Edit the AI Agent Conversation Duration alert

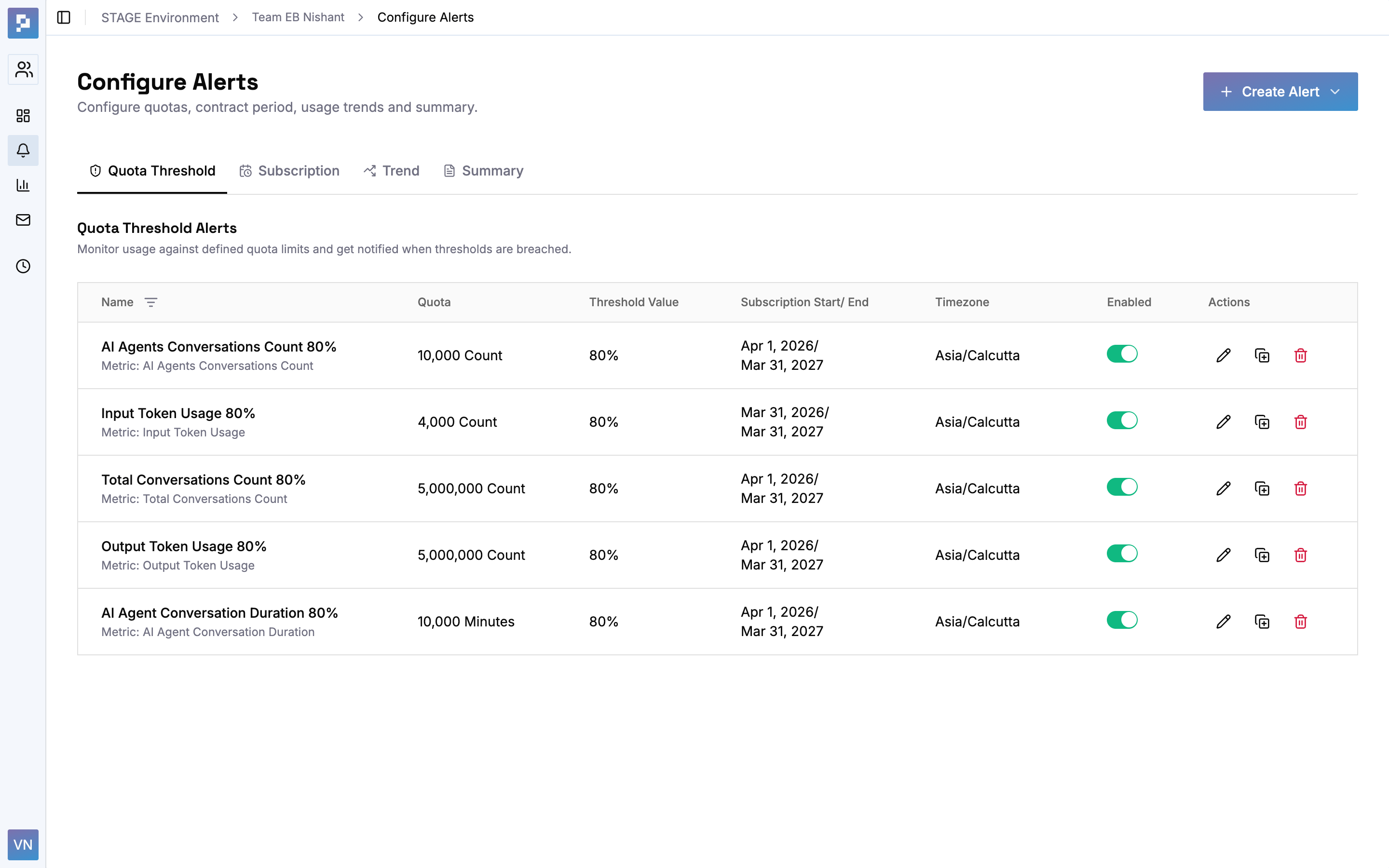tap(1223, 622)
